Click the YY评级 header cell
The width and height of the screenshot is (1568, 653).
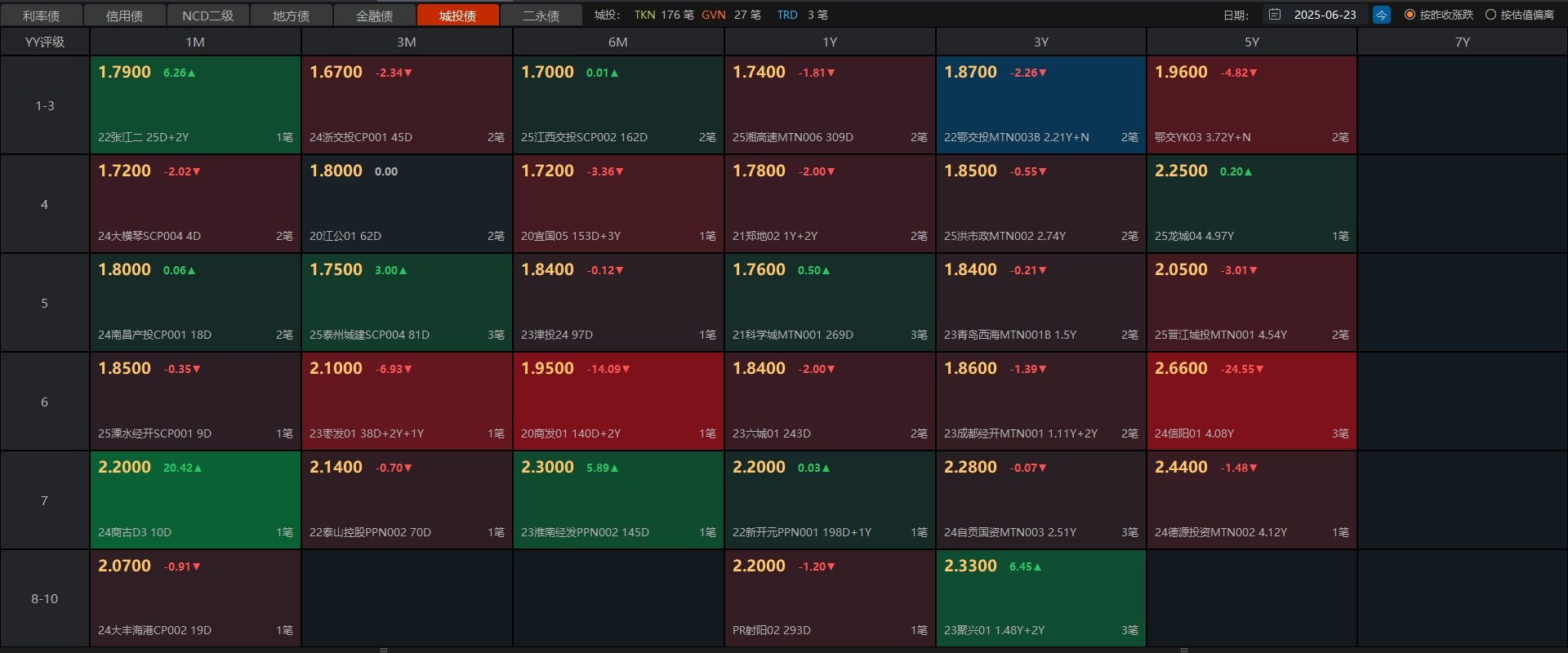click(45, 42)
